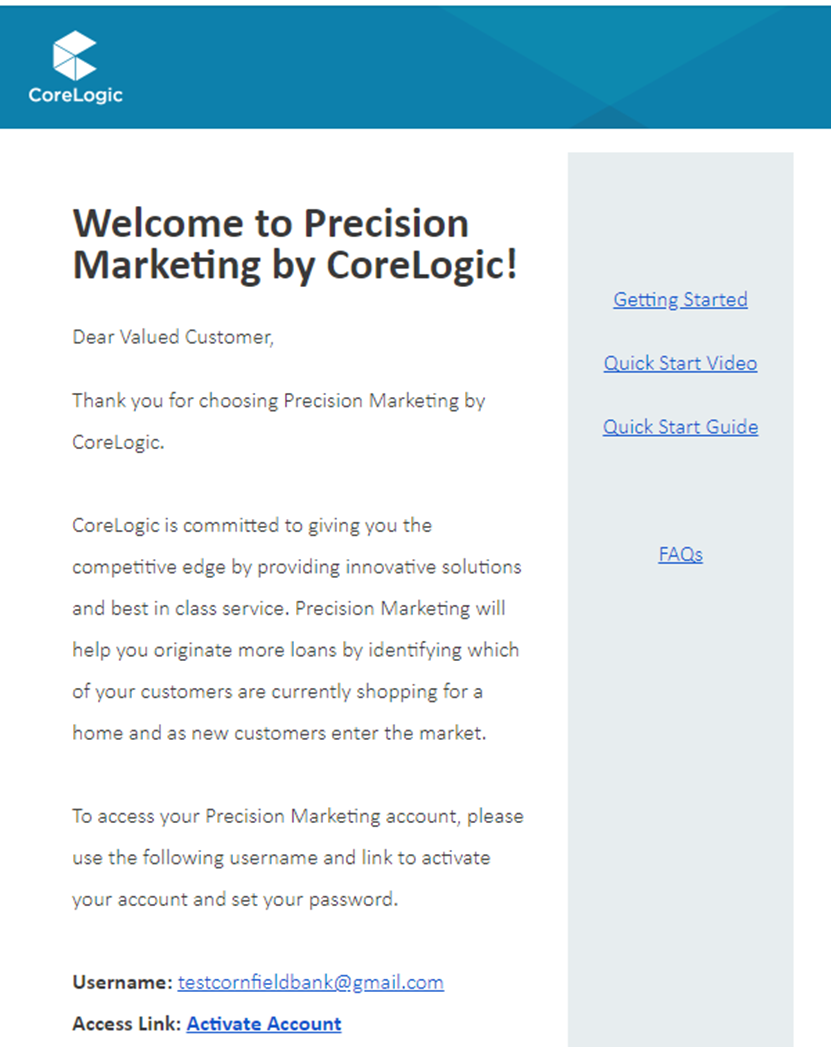Click the bold Username label
Viewport: 831px width, 1047px height.
123,982
